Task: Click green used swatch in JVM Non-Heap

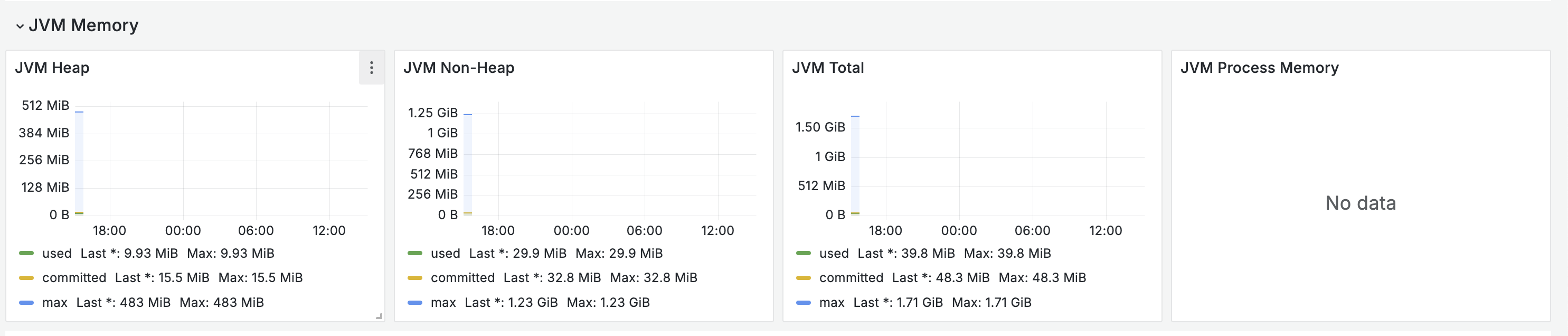Action: (415, 253)
